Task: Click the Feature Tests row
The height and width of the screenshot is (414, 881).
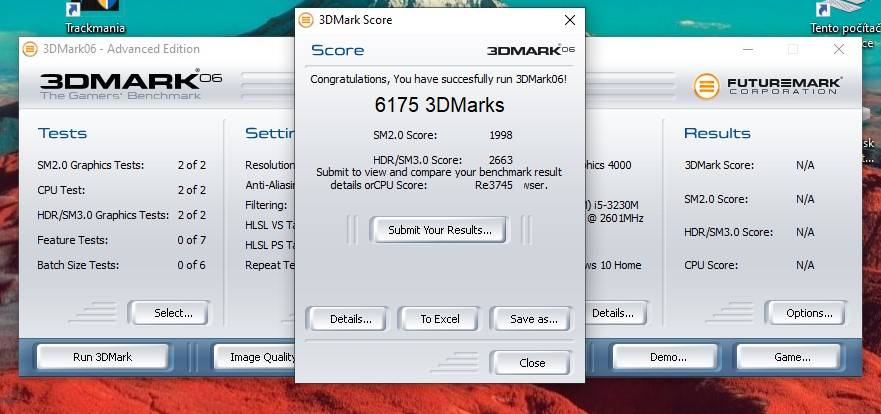Action: click(121, 240)
